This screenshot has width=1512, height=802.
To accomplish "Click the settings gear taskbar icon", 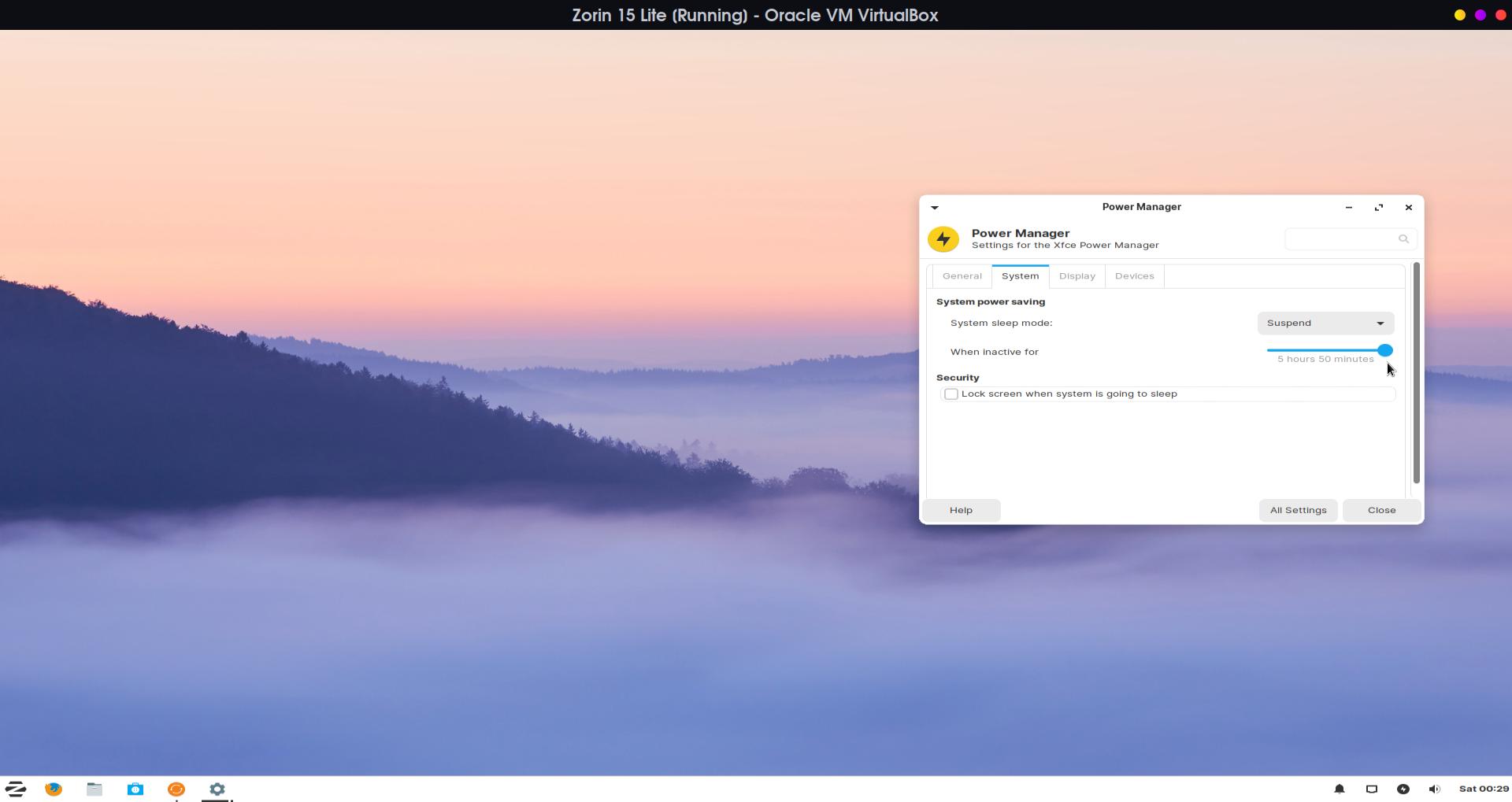I will pos(217,789).
